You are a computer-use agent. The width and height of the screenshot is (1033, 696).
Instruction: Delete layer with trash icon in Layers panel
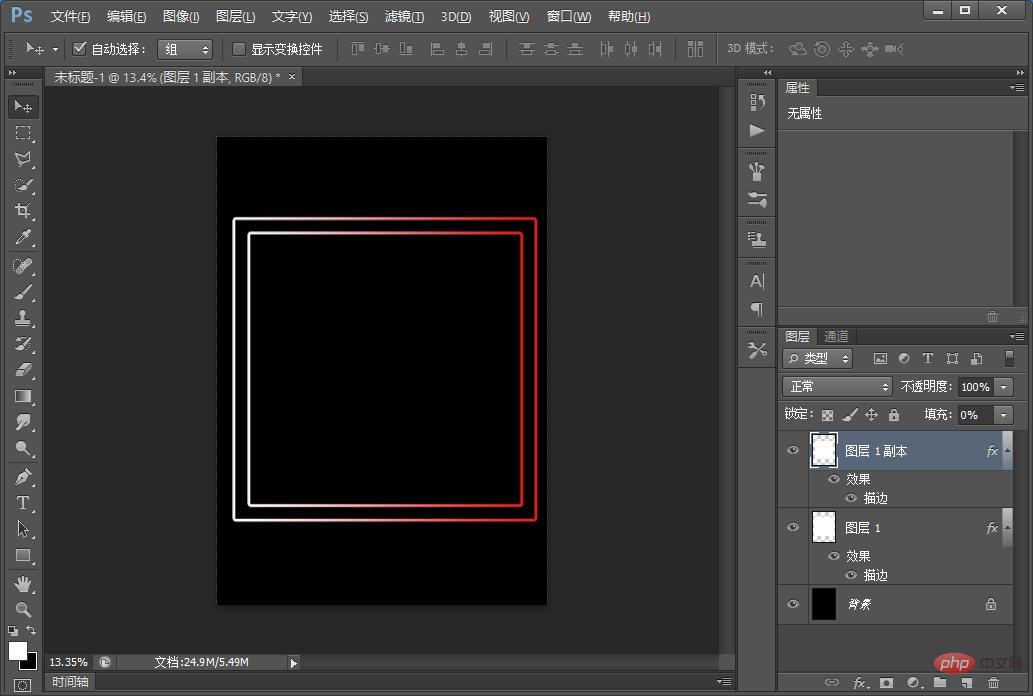pyautogui.click(x=994, y=683)
